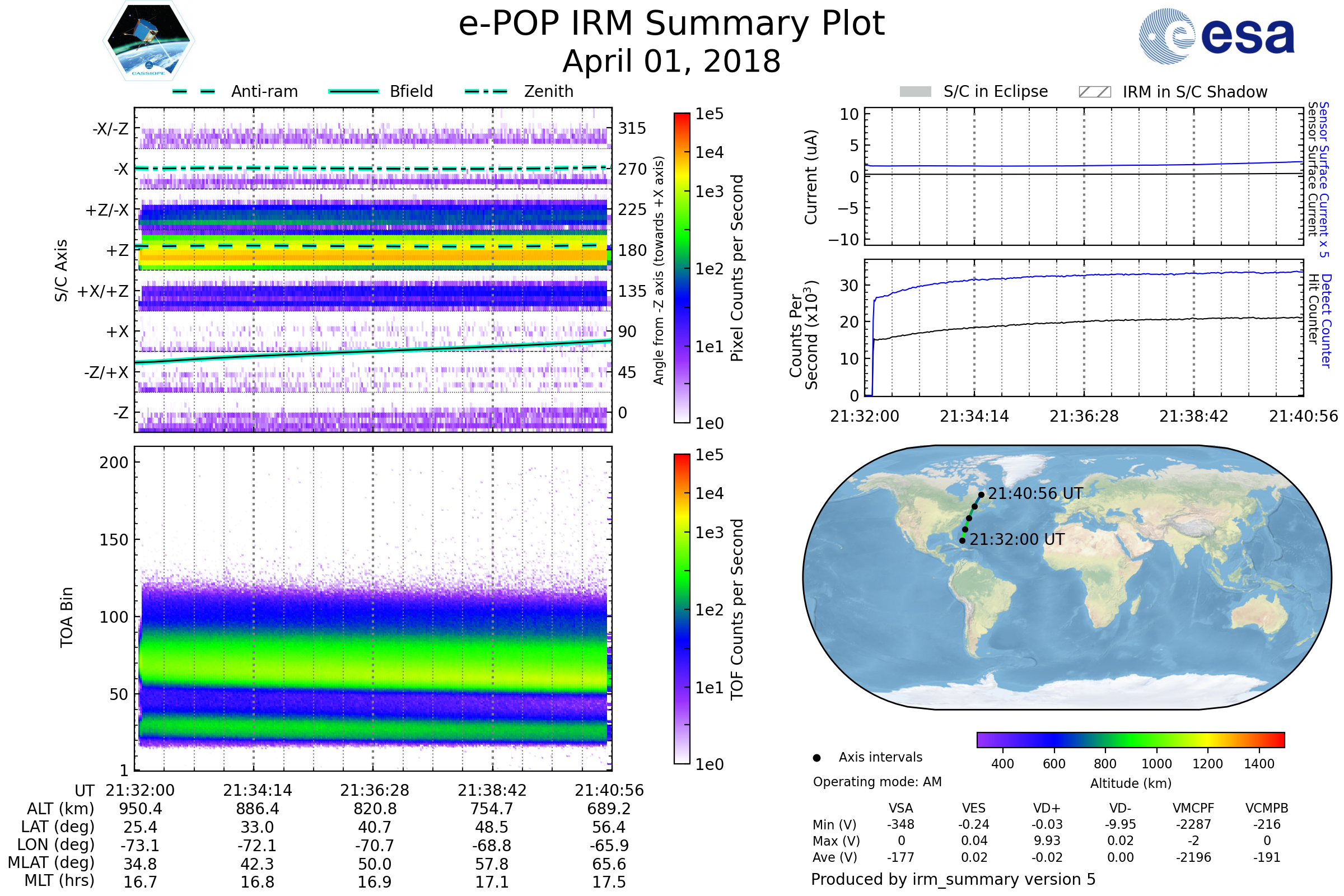
Task: Click the Operating mode: AM label
Action: tap(877, 782)
